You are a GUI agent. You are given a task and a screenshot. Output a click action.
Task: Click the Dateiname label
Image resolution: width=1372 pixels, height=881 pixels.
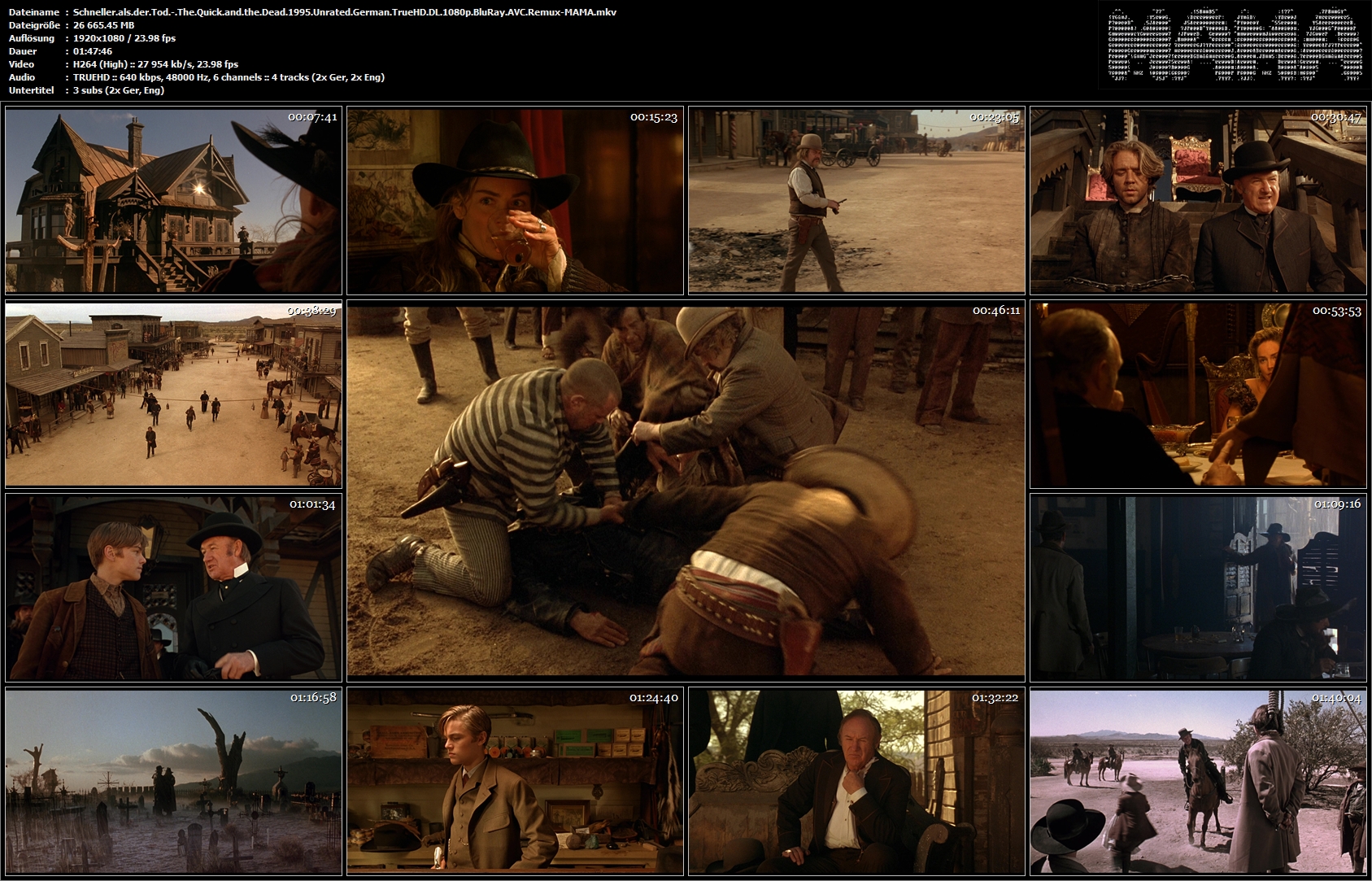click(x=33, y=12)
